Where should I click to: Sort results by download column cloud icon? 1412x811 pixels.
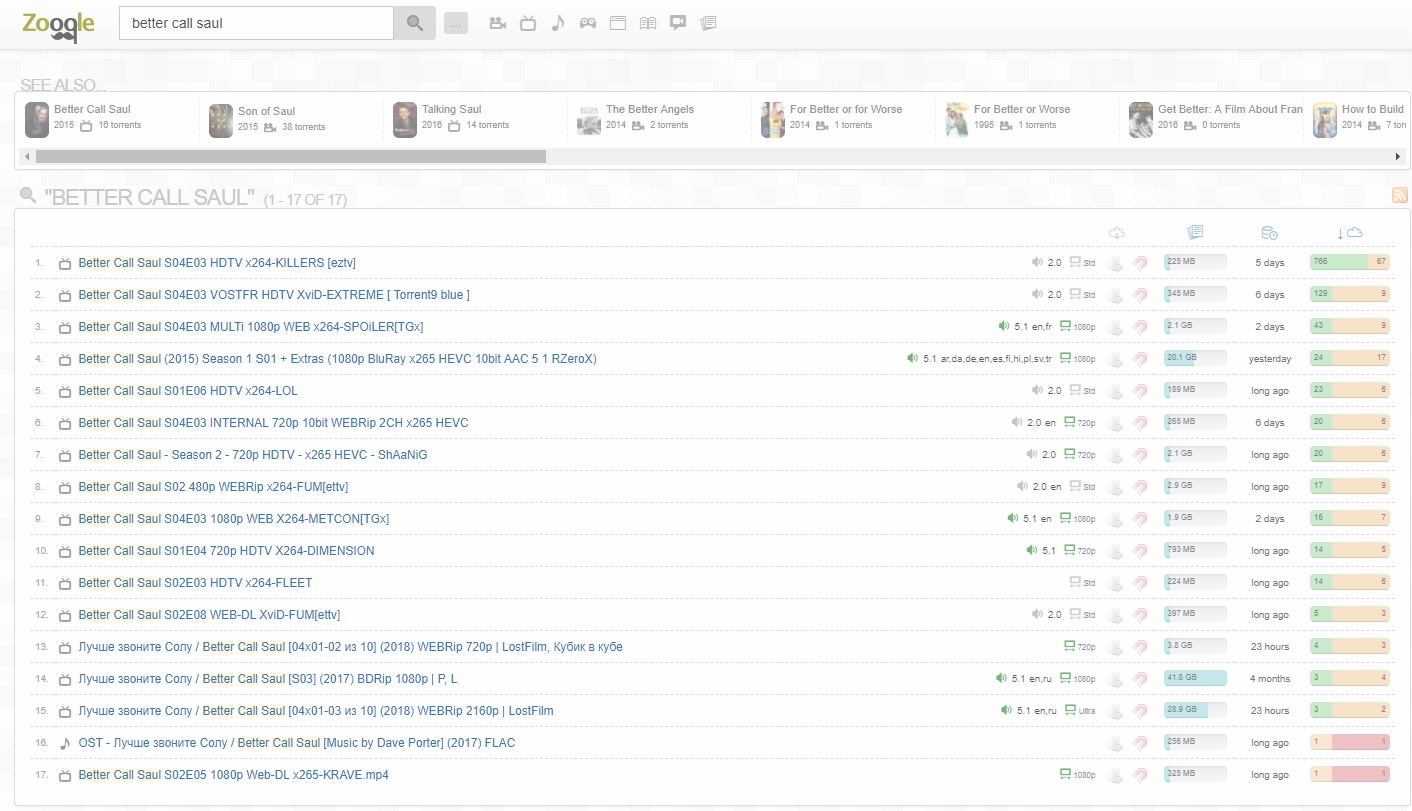(x=1117, y=233)
